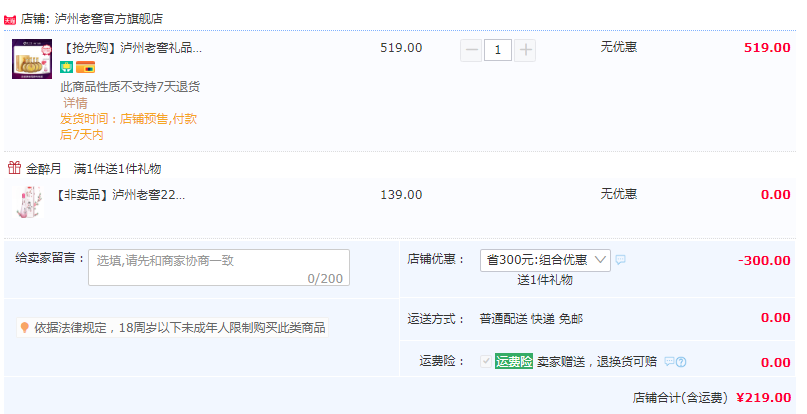Open 【非卖品】泸州老窖22 gift title

[x=120, y=195]
